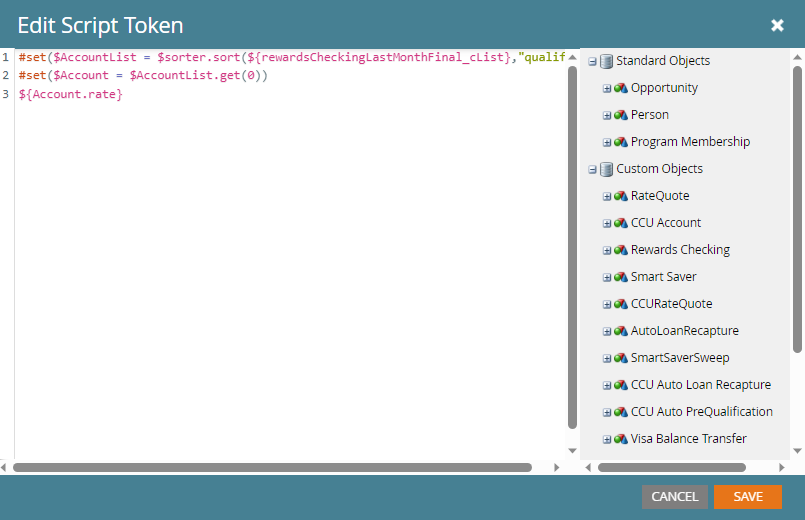
Task: Expand the Program Membership node
Action: (607, 142)
